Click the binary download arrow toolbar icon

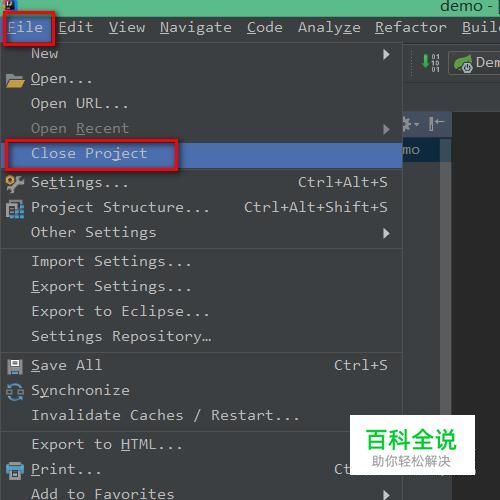431,62
